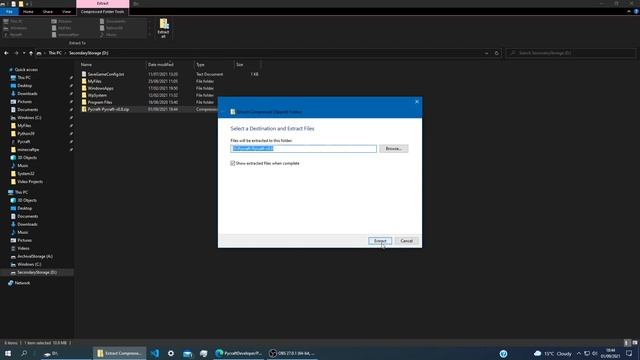This screenshot has width=640, height=360.
Task: Sort files by the Type column
Action: [x=214, y=64]
